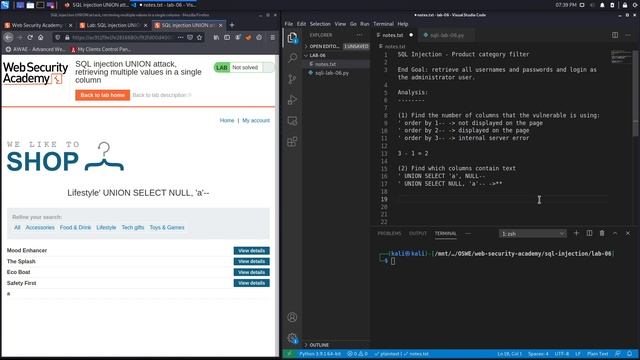Open the Selection menu

coord(320,24)
